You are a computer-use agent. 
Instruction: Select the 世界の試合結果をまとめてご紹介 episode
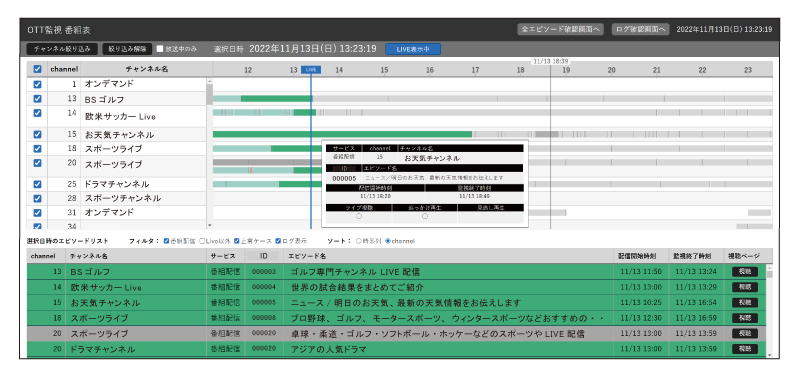click(x=357, y=287)
